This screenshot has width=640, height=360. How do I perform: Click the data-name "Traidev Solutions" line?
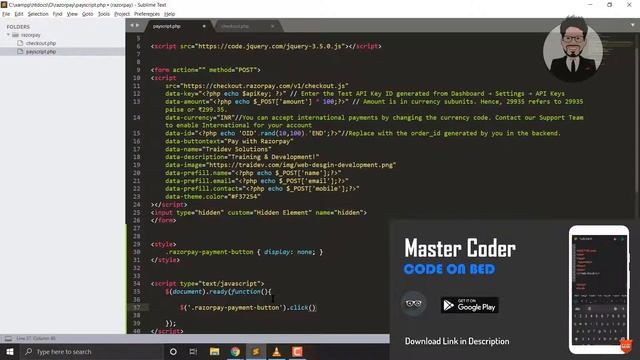point(218,149)
